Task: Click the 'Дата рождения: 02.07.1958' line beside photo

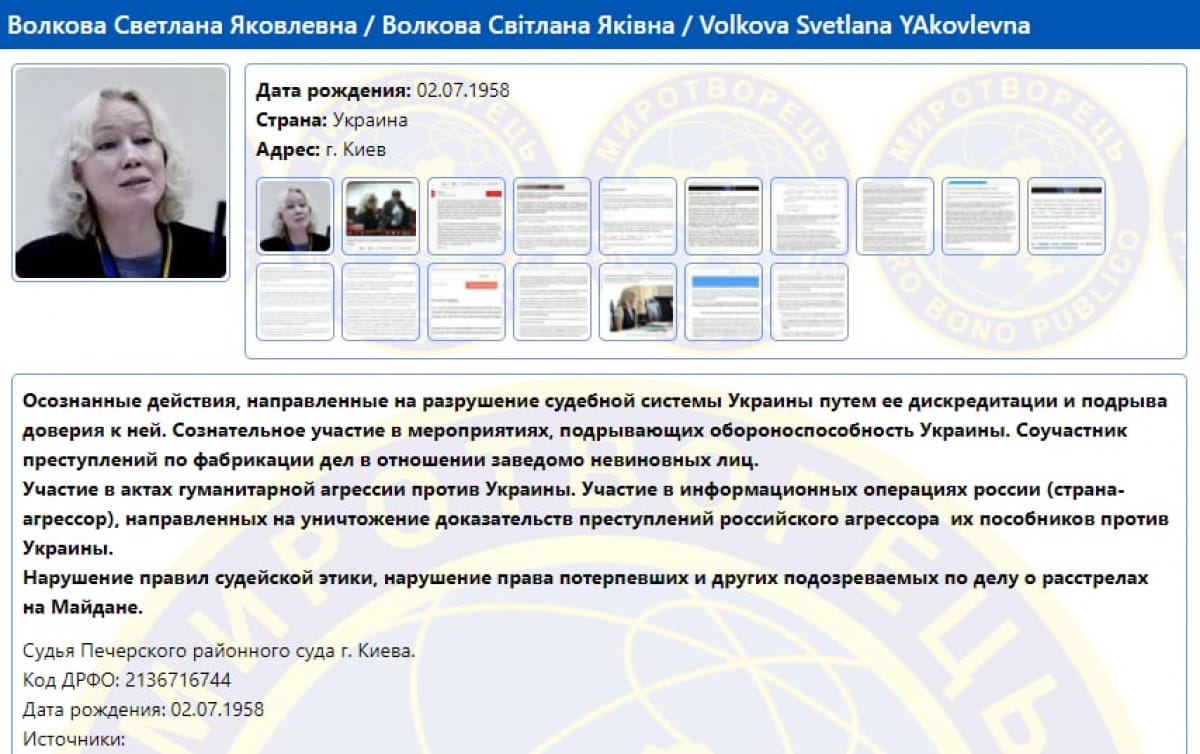Action: click(x=383, y=90)
